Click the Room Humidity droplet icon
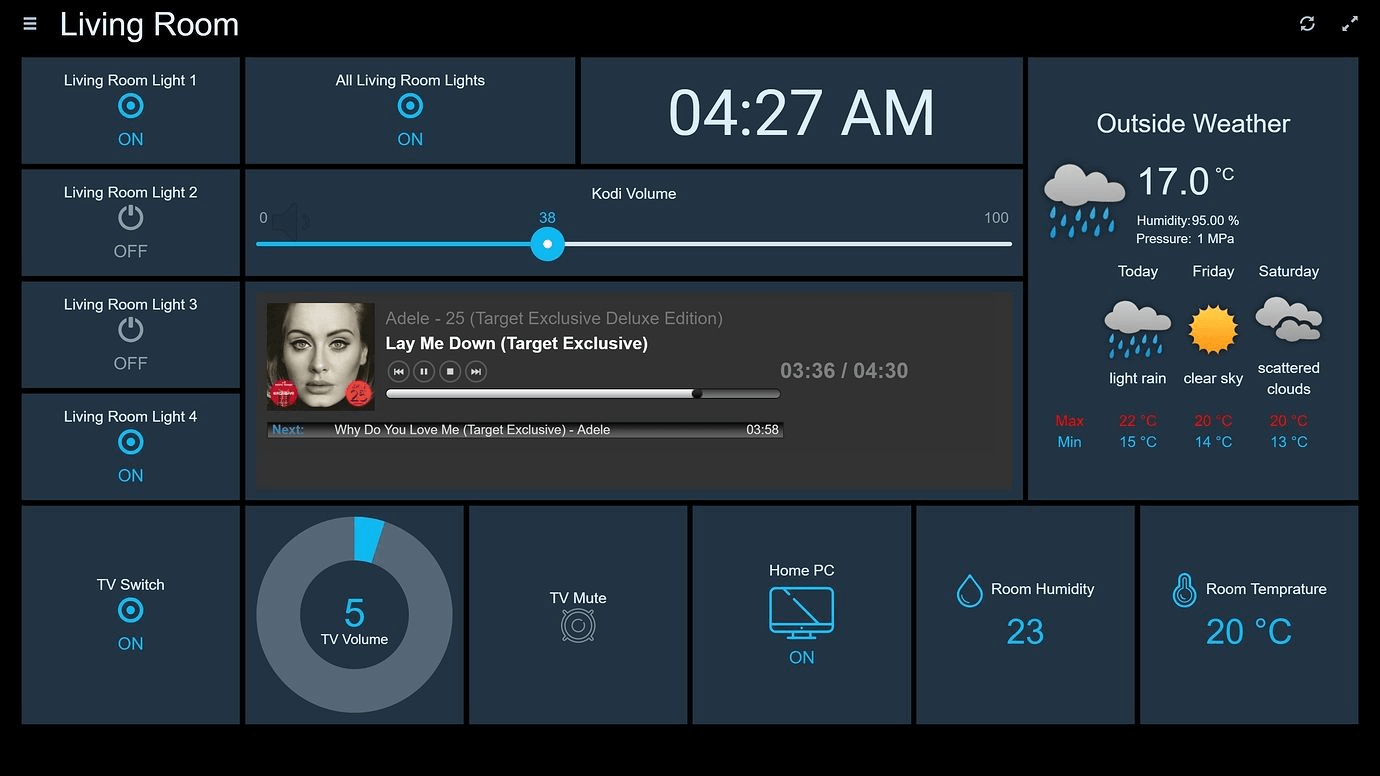Viewport: 1380px width, 776px height. coord(969,590)
